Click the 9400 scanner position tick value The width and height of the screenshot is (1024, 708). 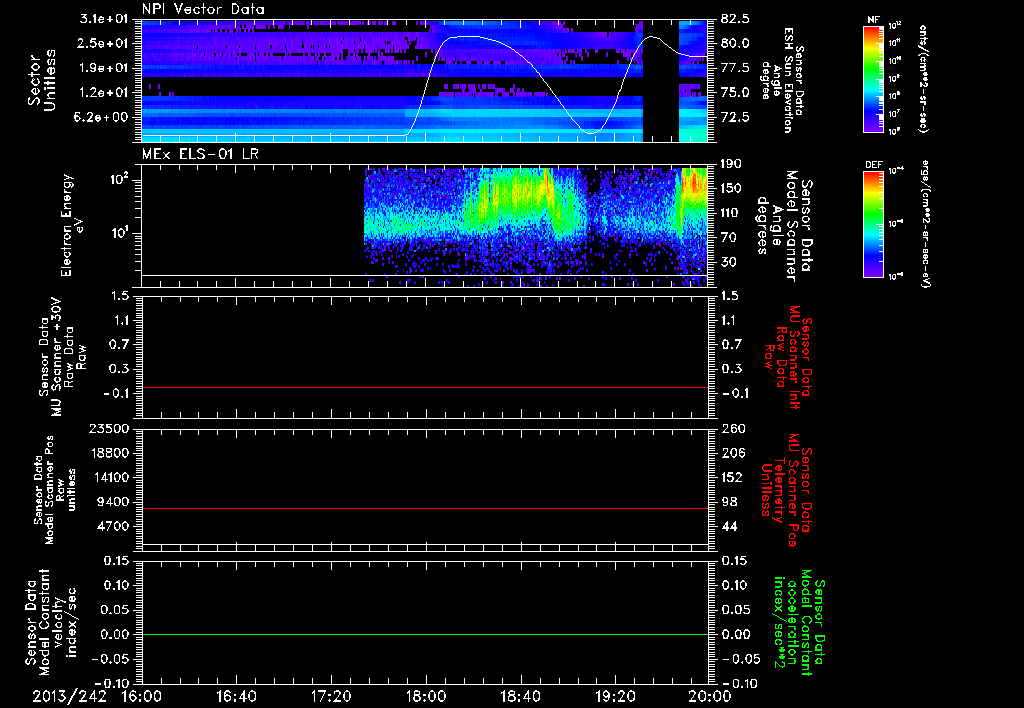[x=114, y=502]
